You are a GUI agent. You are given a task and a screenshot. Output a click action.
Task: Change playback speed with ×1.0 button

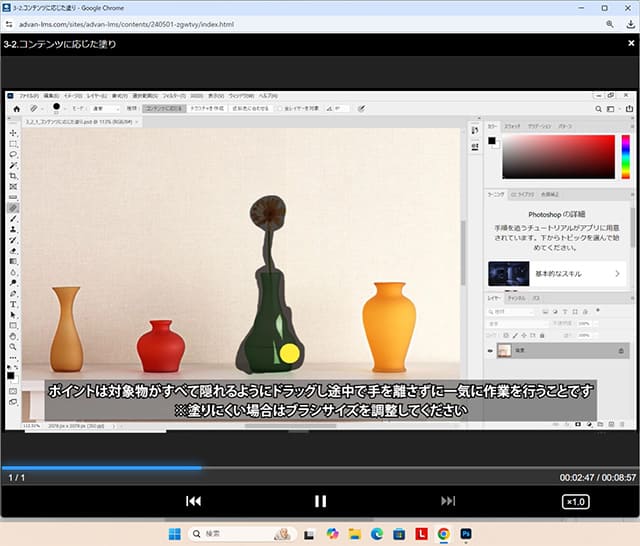pos(576,502)
